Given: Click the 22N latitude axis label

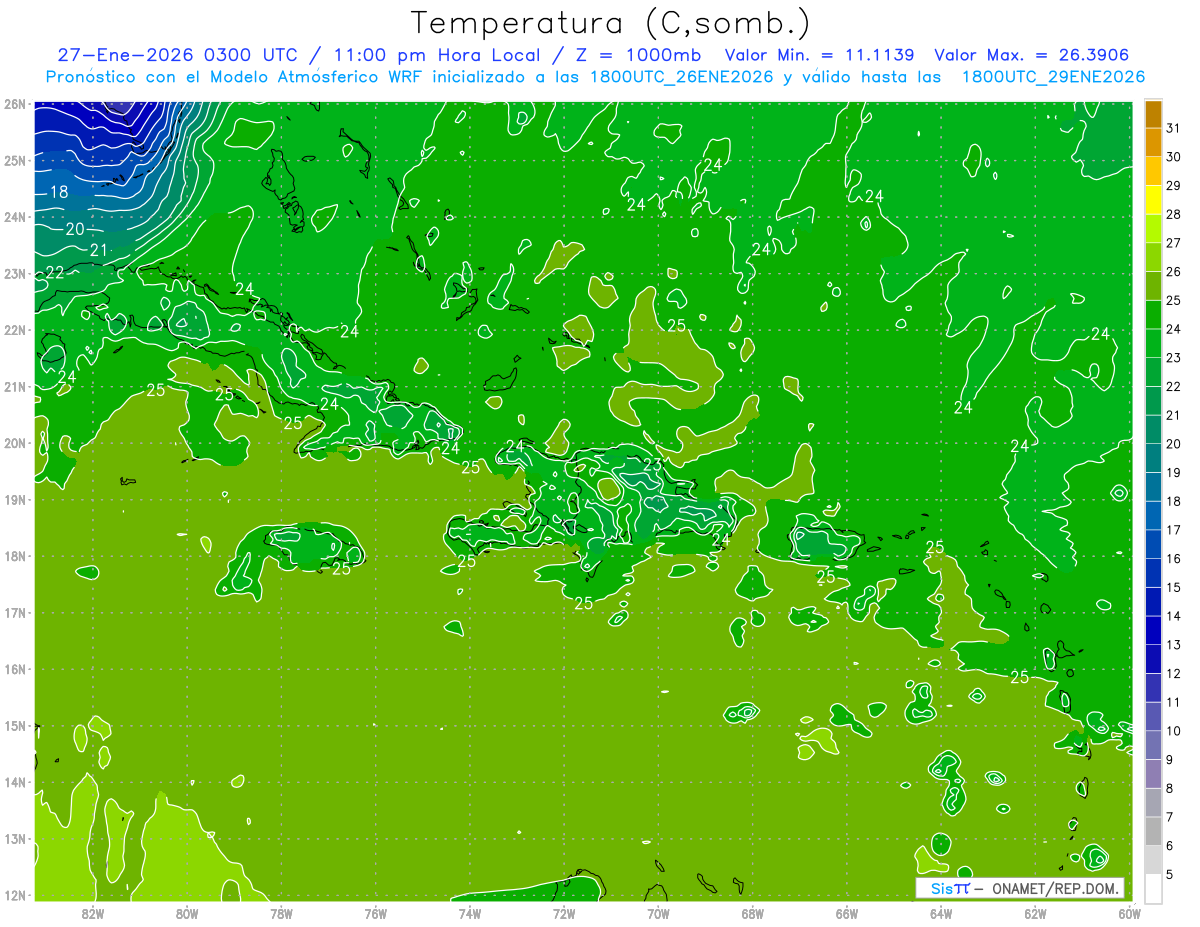Looking at the screenshot, I should (15, 330).
